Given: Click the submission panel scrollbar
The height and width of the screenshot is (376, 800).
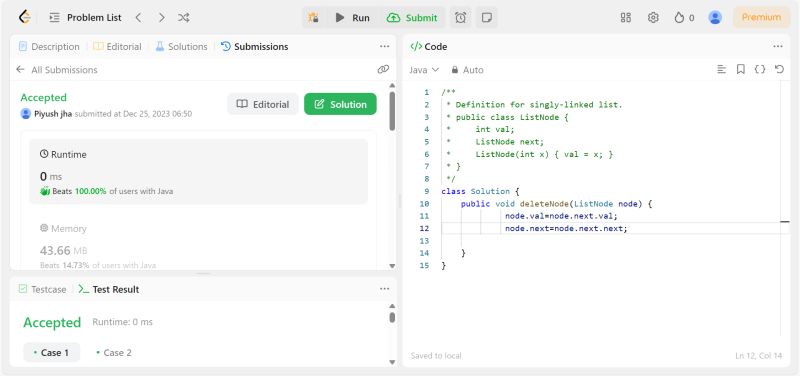Looking at the screenshot, I should pos(392,111).
